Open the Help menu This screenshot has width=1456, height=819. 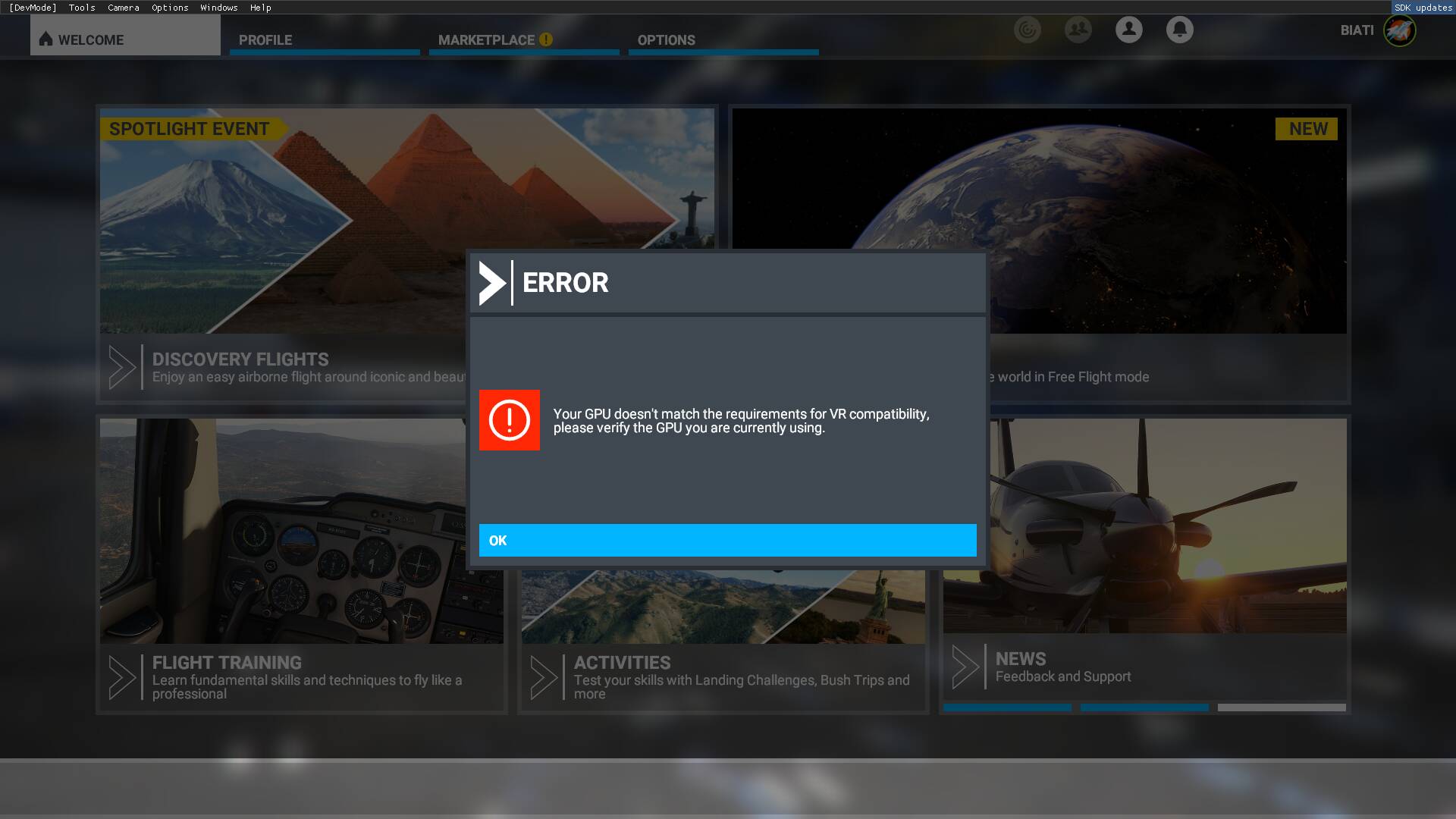coord(260,8)
